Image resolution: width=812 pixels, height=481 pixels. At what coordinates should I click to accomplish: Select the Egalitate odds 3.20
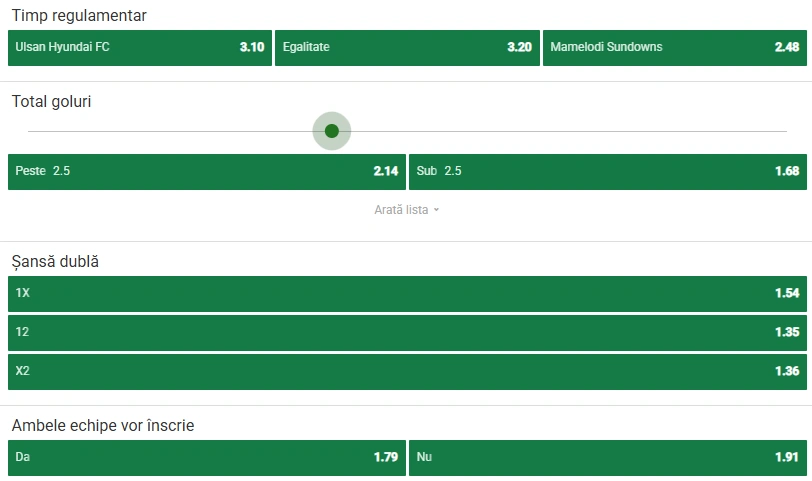pyautogui.click(x=407, y=48)
